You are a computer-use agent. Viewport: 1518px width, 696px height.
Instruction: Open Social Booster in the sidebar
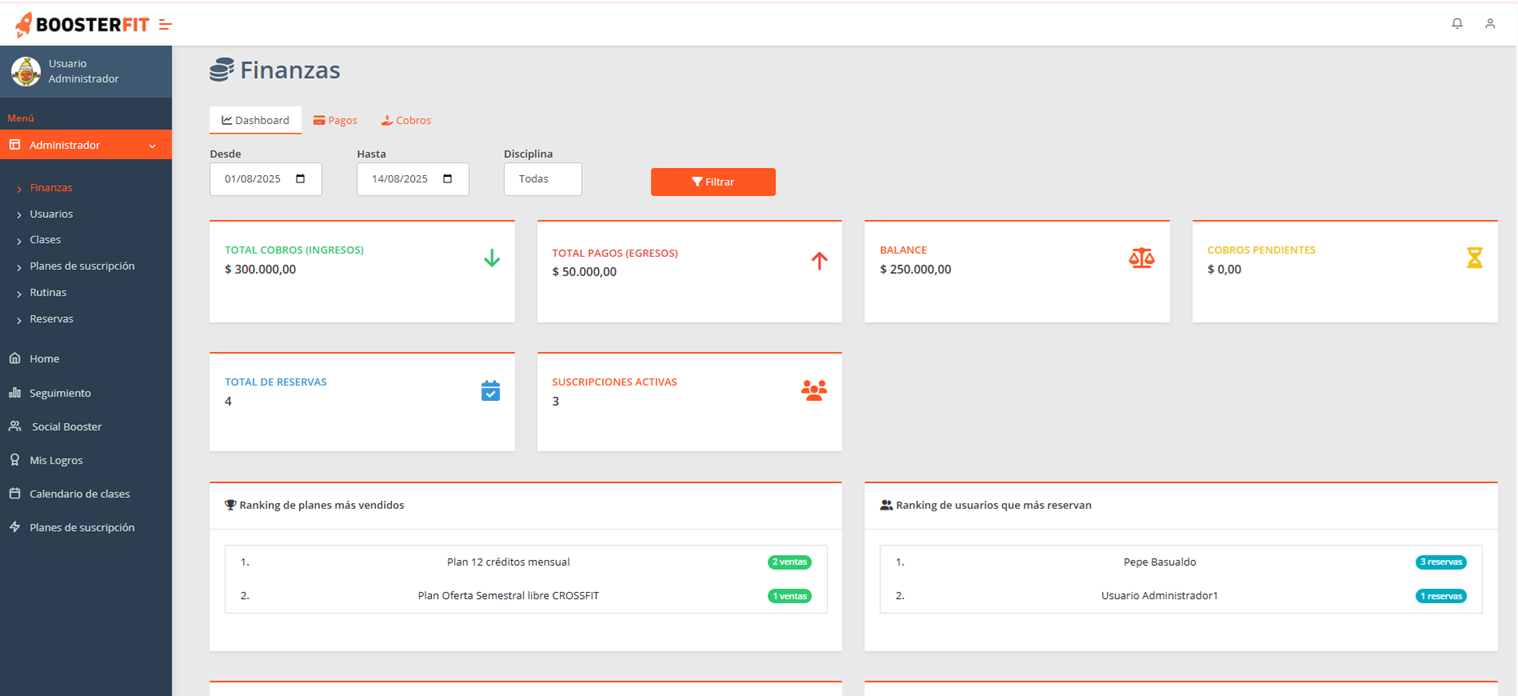[67, 426]
